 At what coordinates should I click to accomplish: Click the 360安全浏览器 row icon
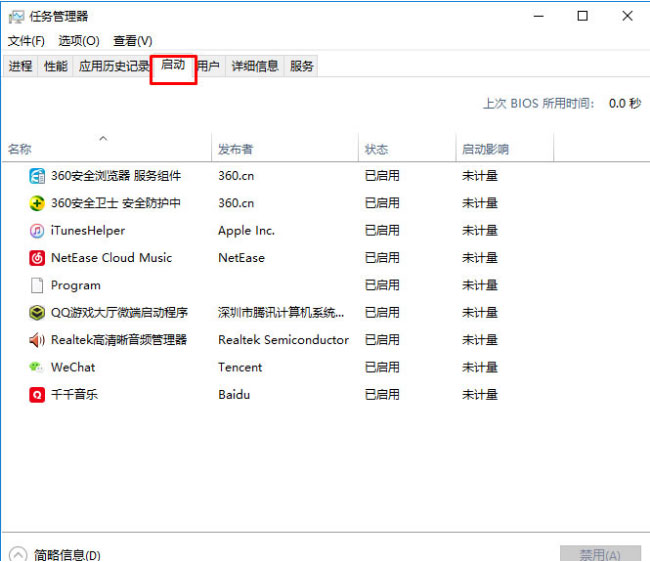(37, 176)
